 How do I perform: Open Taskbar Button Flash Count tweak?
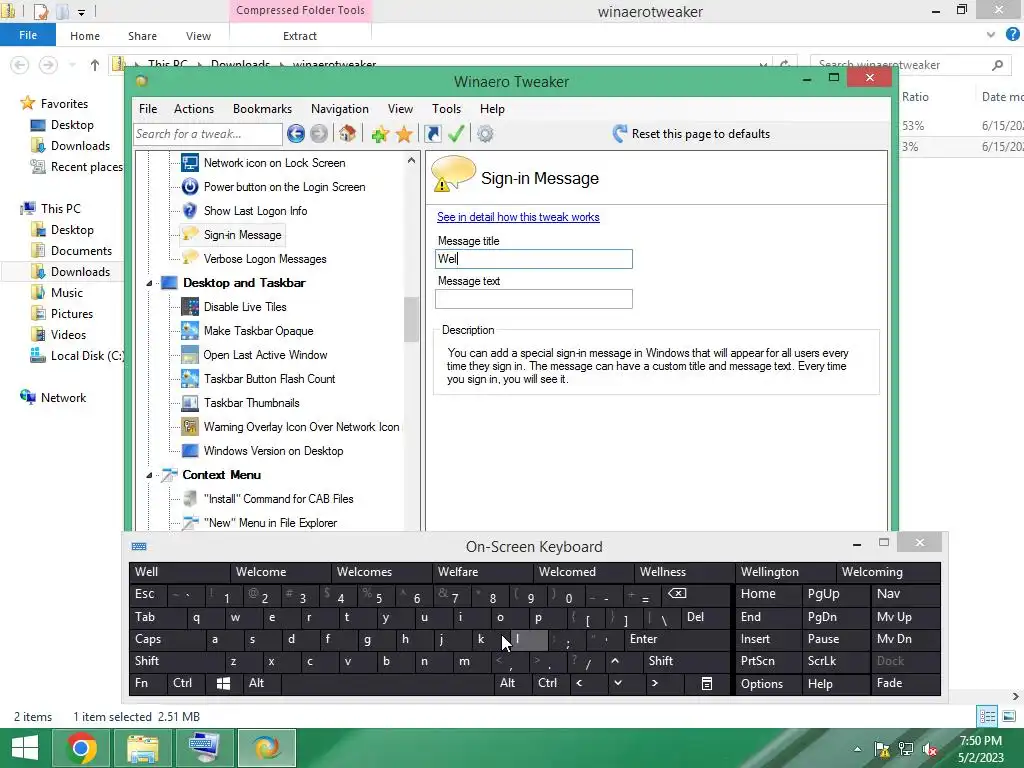click(x=269, y=379)
